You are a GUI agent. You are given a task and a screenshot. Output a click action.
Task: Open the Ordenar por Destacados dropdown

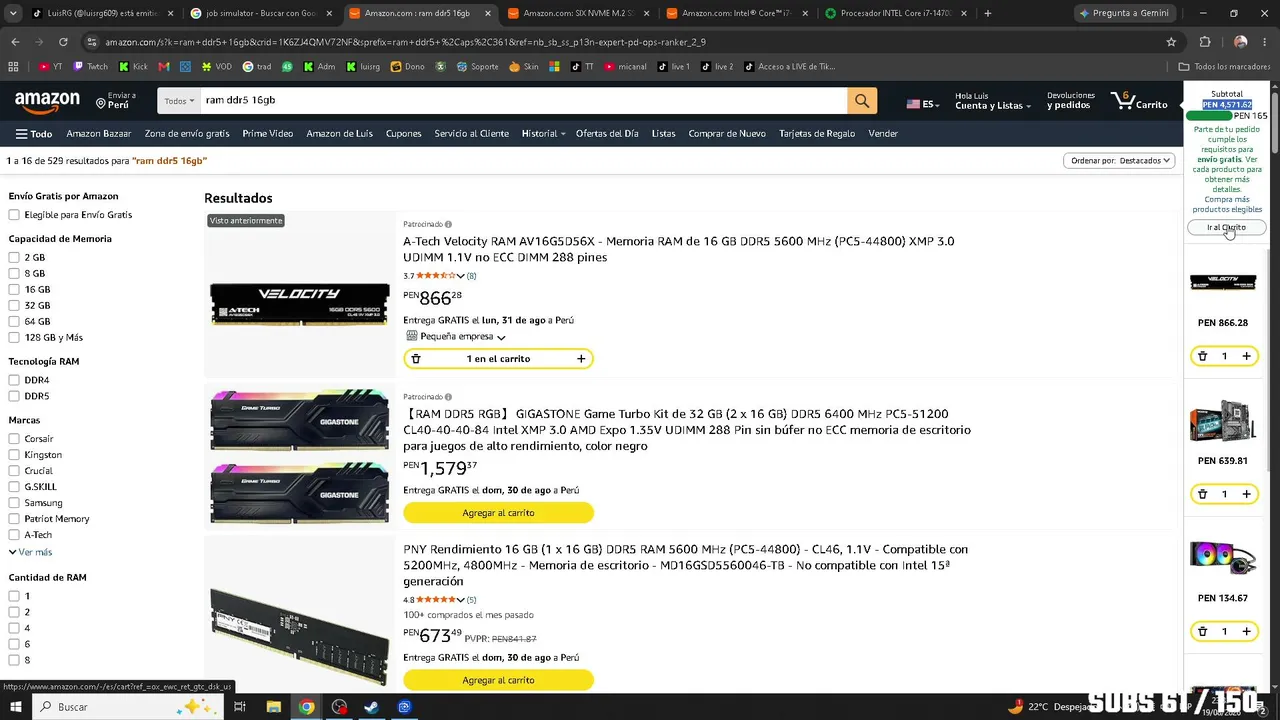1119,161
